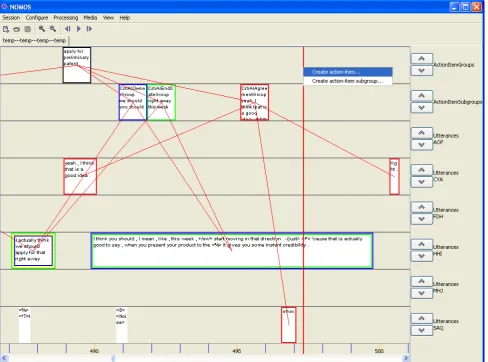Click down arrow for Utterances AOF
The image size is (488, 362).
[421, 145]
